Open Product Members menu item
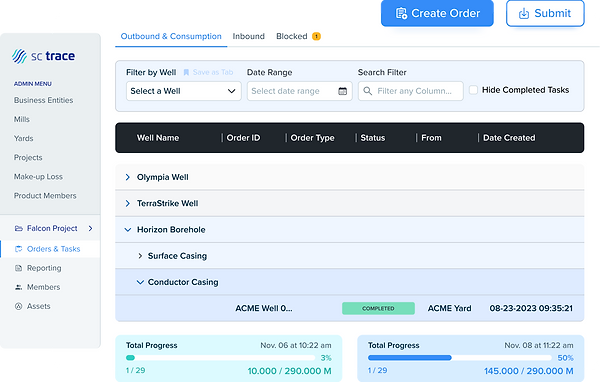600x382 pixels. pos(45,196)
